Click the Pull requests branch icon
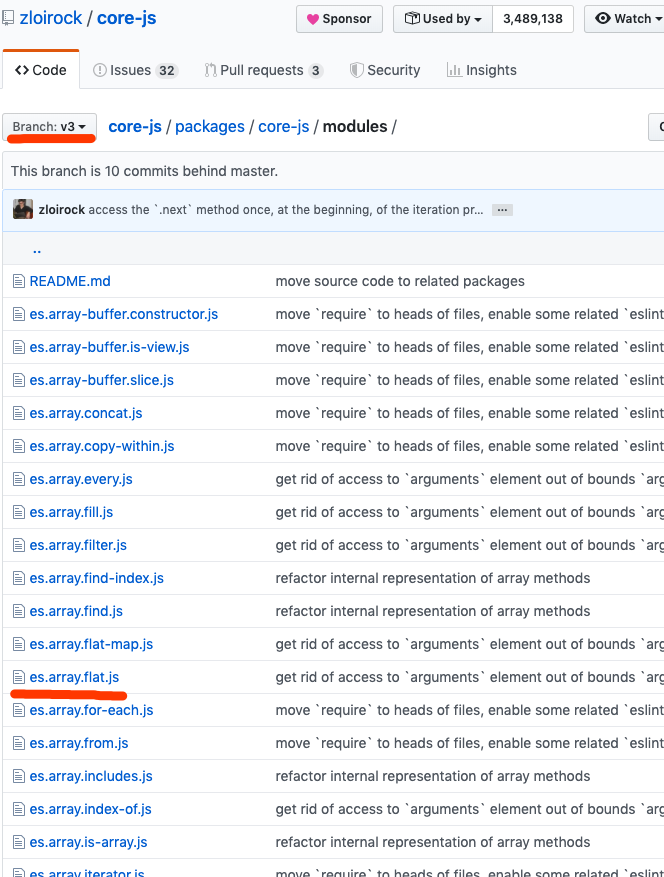This screenshot has width=664, height=877. (210, 70)
